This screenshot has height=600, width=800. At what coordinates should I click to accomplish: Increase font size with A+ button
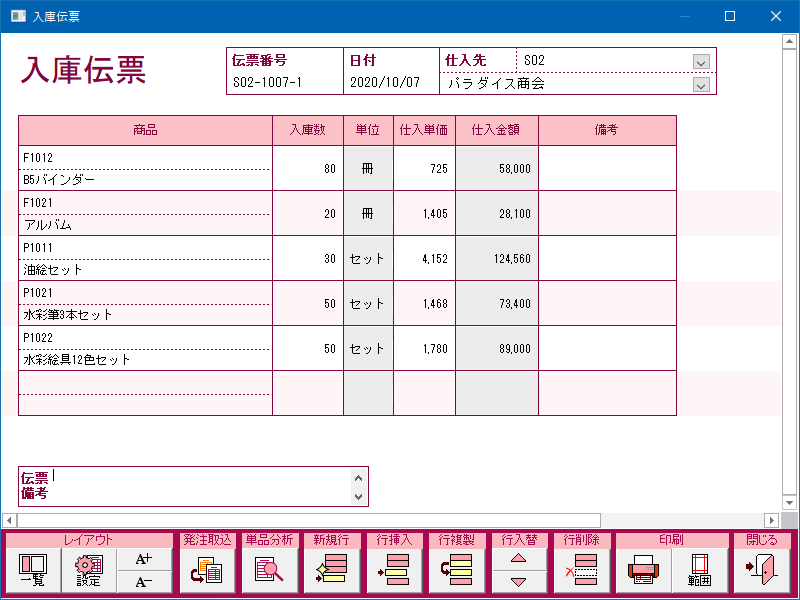144,560
